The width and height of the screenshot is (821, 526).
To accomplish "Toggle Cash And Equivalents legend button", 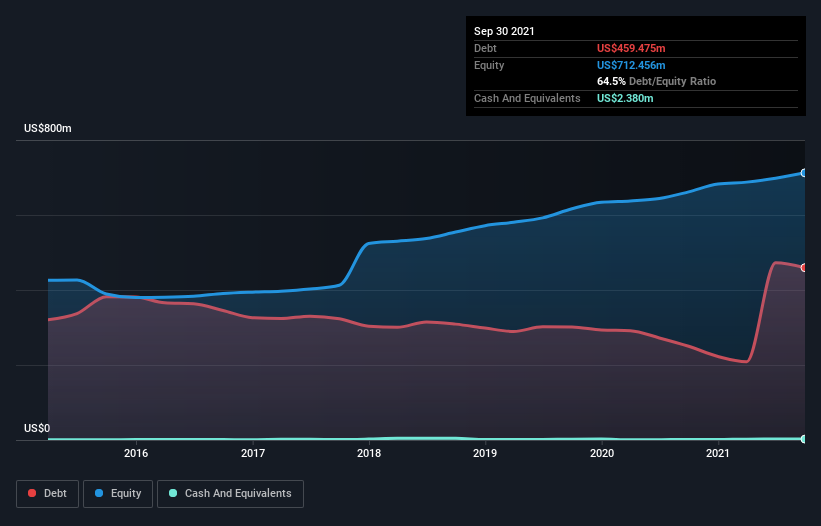I will [x=230, y=494].
